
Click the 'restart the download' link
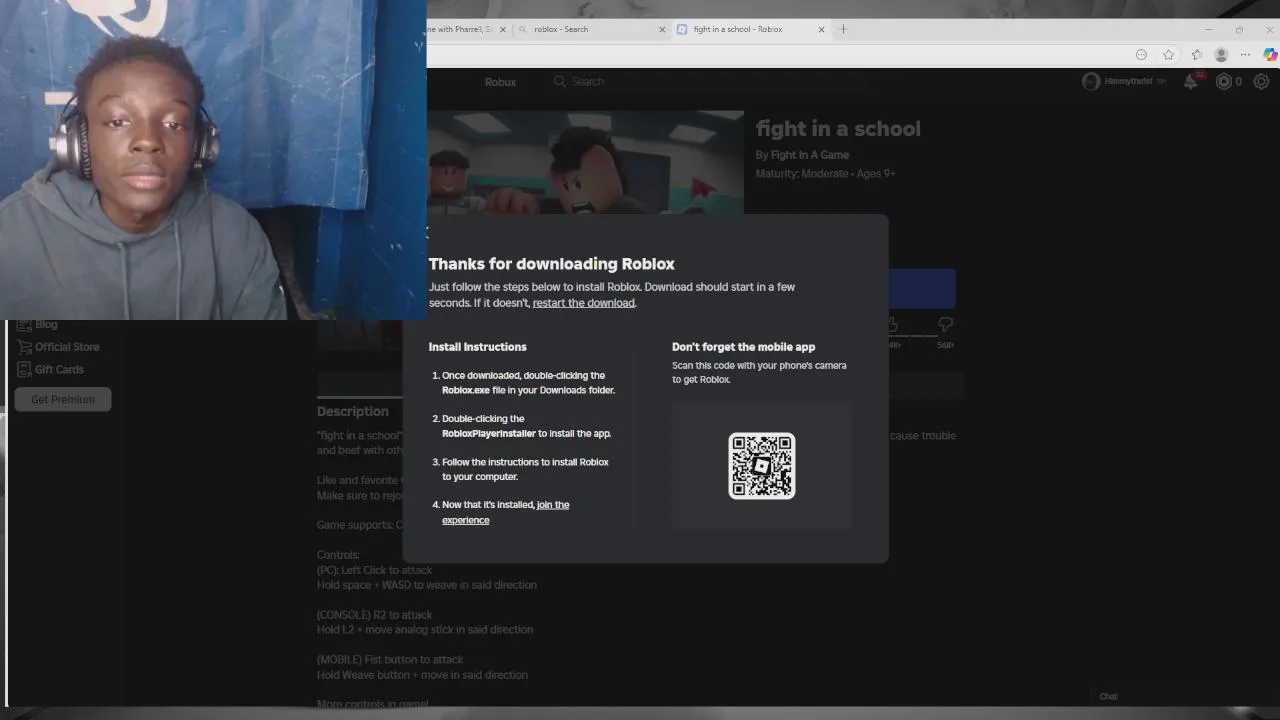click(583, 303)
